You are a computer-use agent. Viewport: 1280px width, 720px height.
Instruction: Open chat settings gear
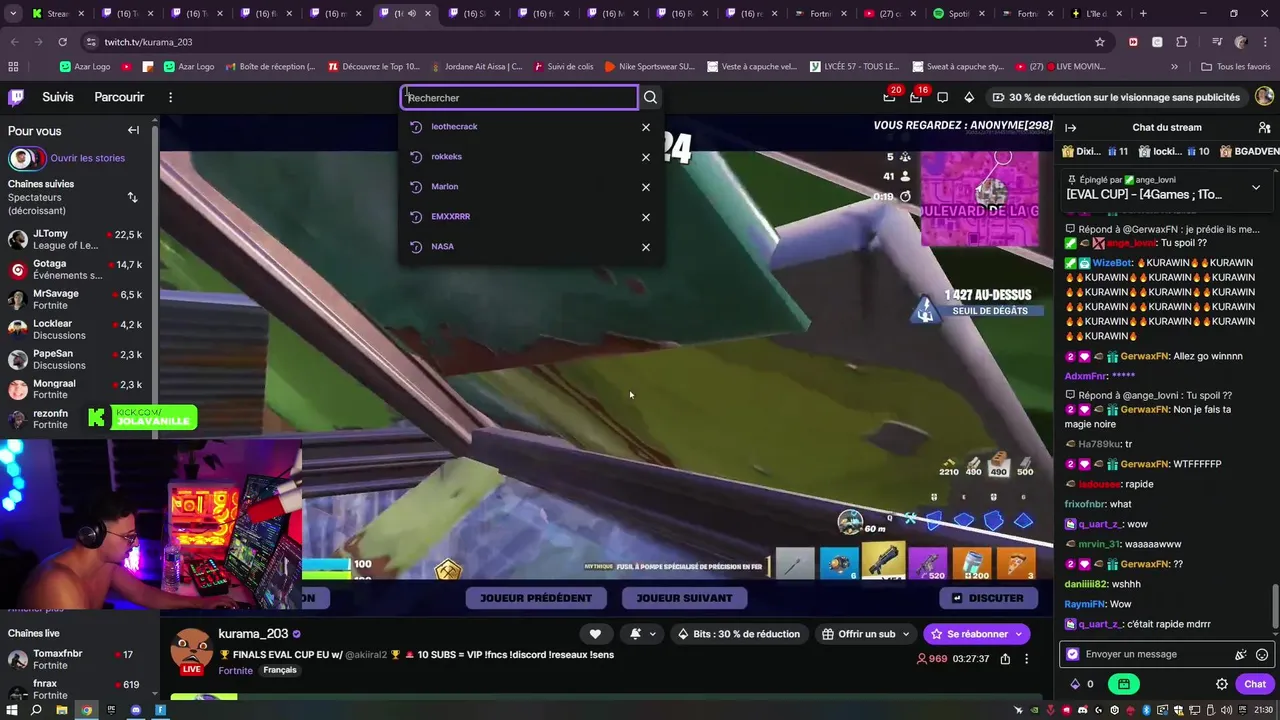tap(1221, 684)
